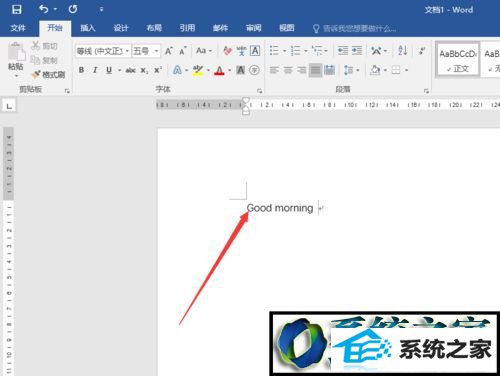Switch to the 布局 tab
This screenshot has height=376, width=500.
[x=154, y=28]
